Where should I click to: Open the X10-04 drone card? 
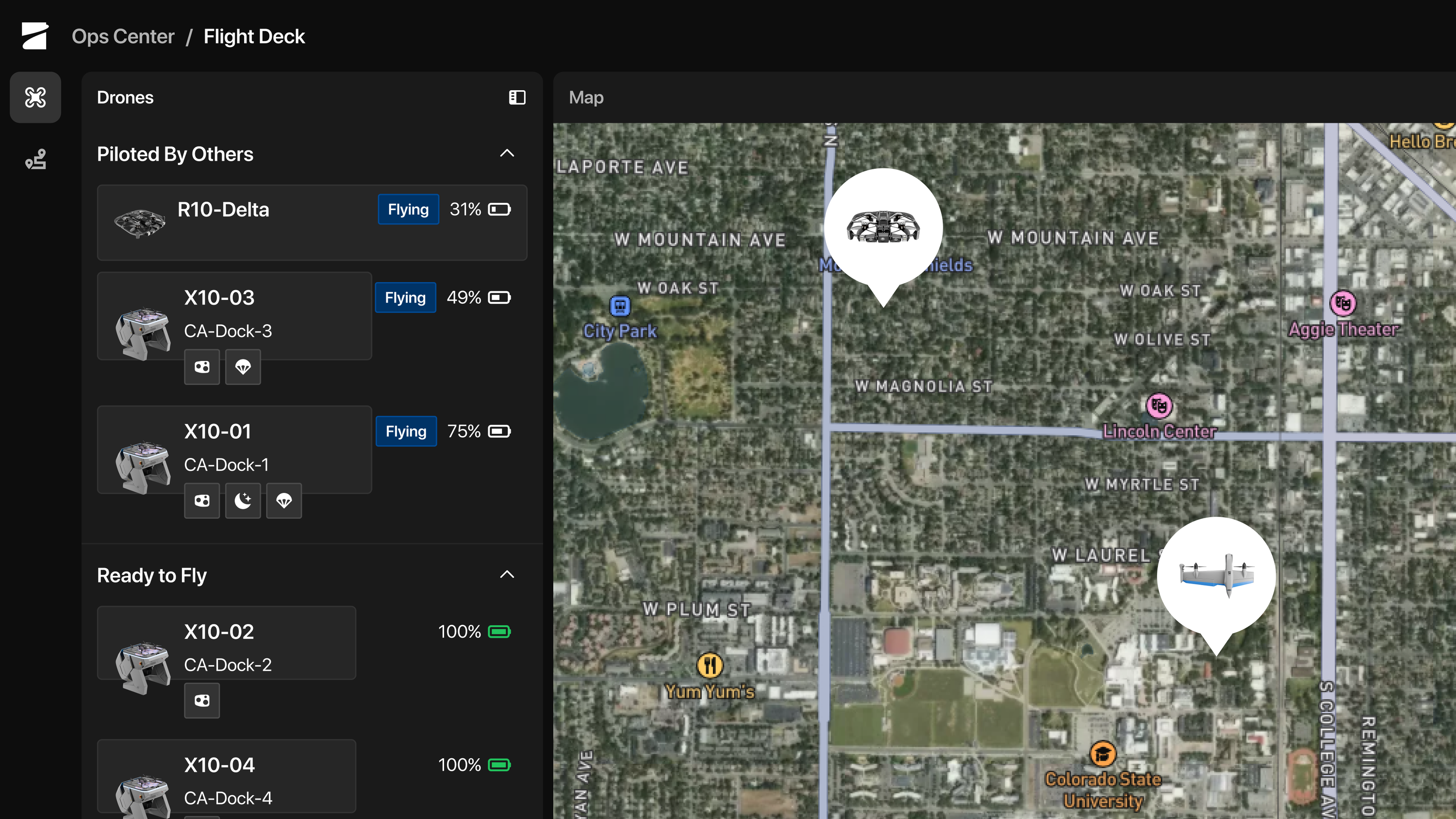click(x=226, y=777)
